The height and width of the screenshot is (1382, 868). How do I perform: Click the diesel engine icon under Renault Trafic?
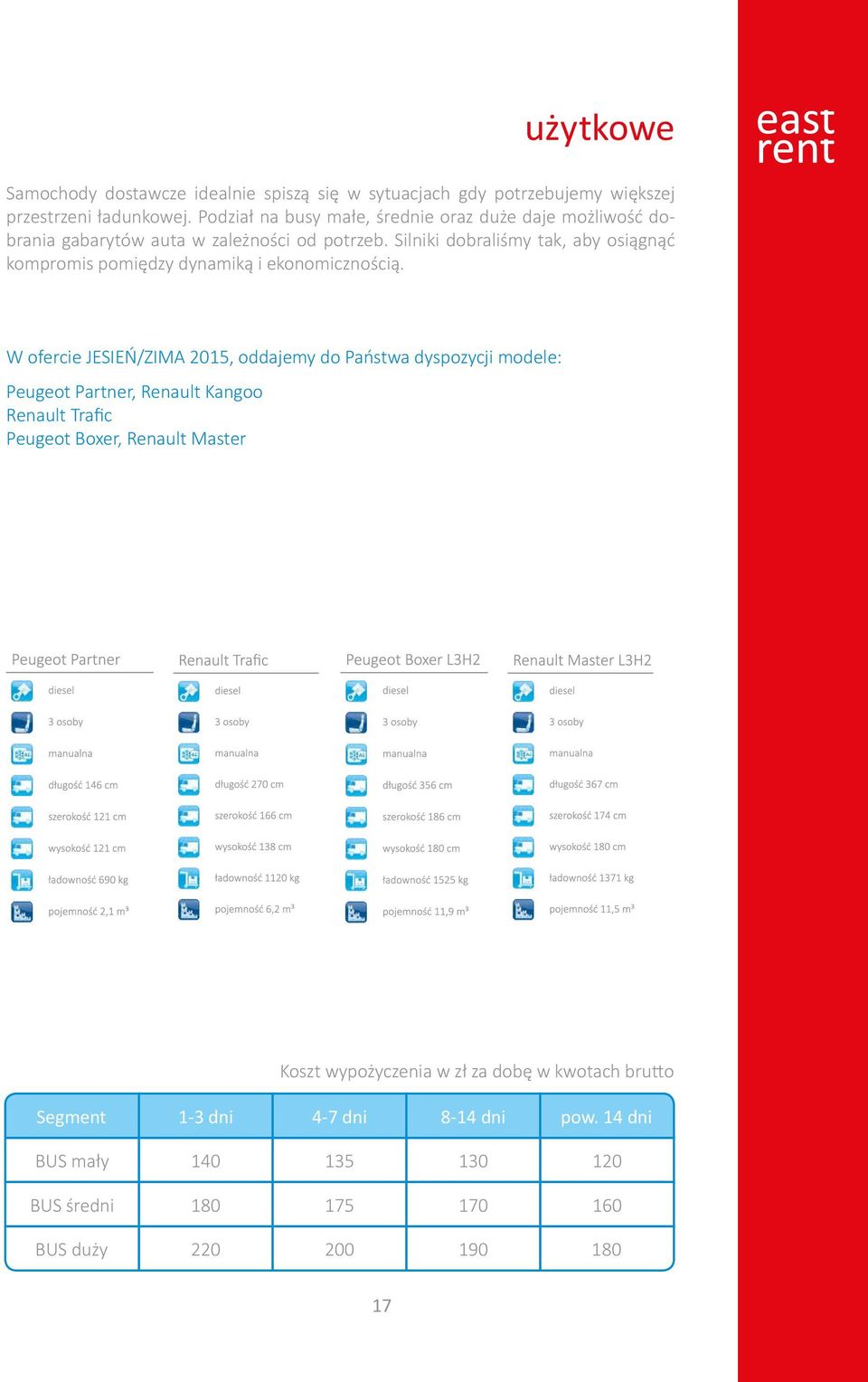[x=189, y=692]
